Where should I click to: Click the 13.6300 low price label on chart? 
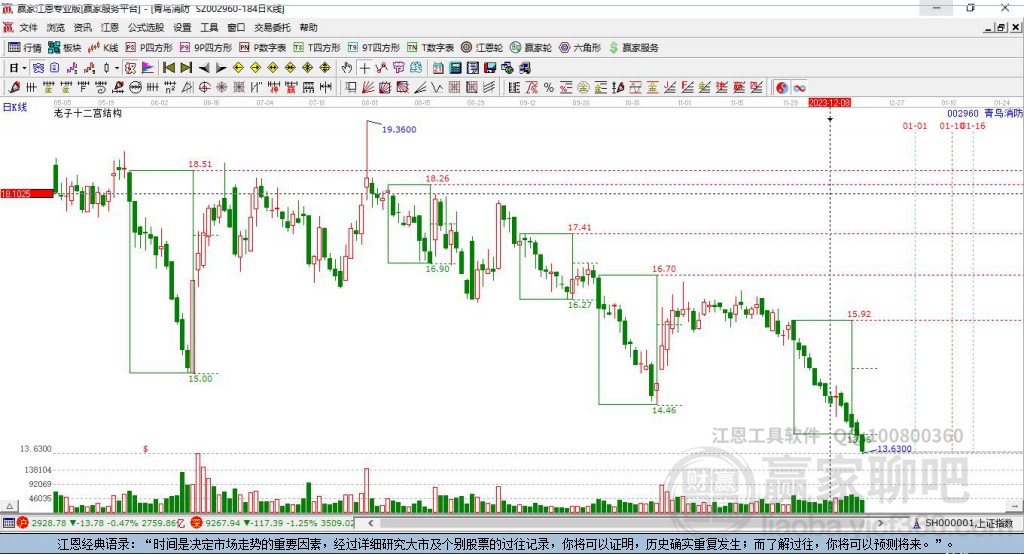click(x=894, y=449)
